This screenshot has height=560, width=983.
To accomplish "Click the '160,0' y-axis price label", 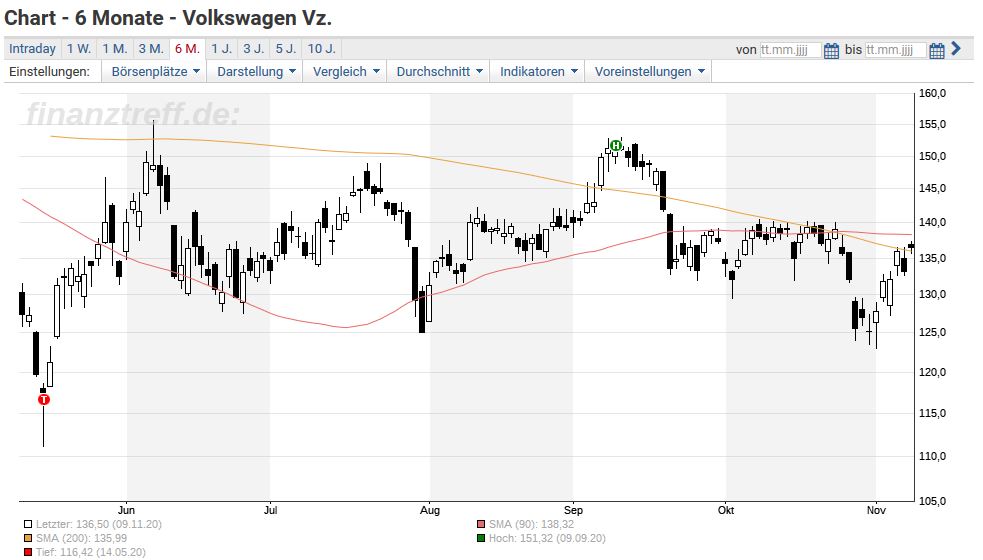I will click(932, 93).
